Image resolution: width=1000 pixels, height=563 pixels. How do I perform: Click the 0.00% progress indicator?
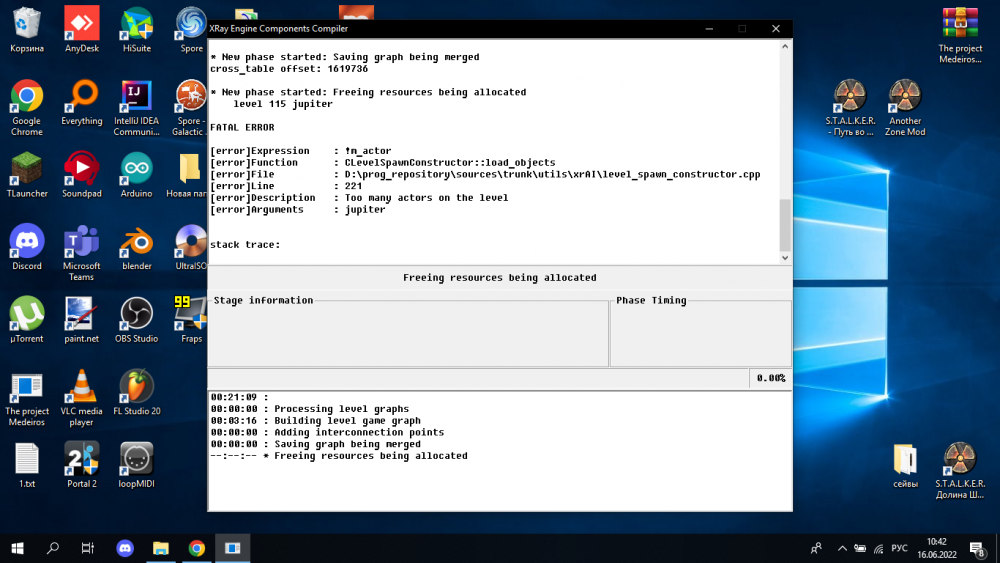[770, 378]
